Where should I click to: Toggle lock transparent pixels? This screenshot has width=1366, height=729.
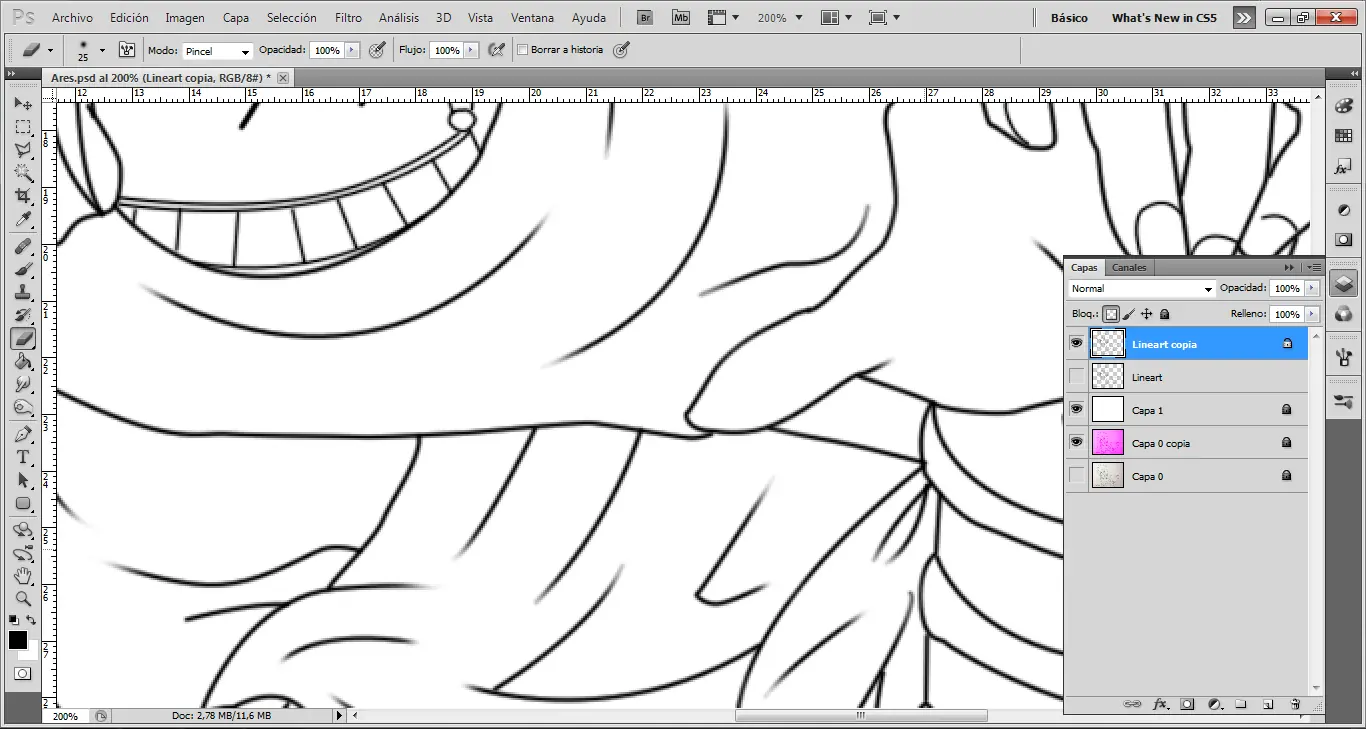(1111, 314)
